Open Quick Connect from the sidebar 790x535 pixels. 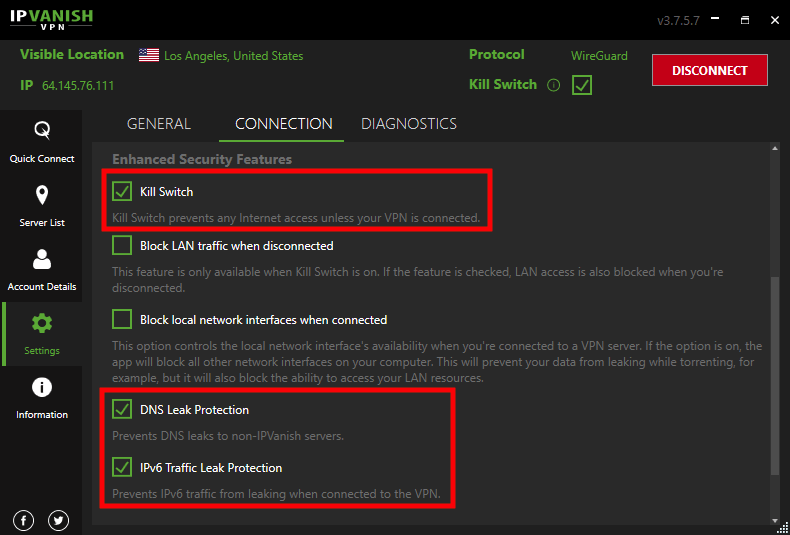[x=42, y=142]
